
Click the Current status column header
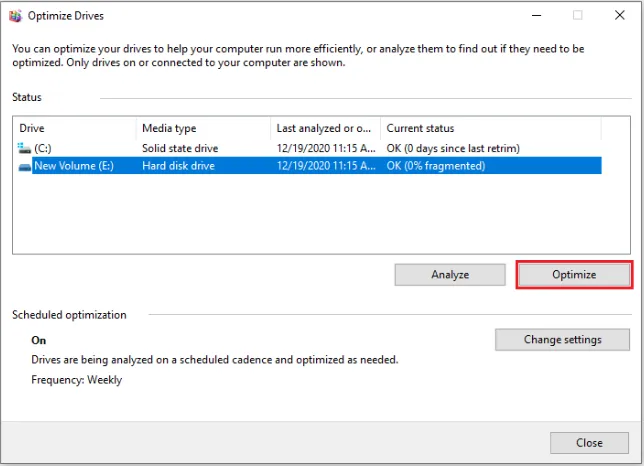point(491,129)
